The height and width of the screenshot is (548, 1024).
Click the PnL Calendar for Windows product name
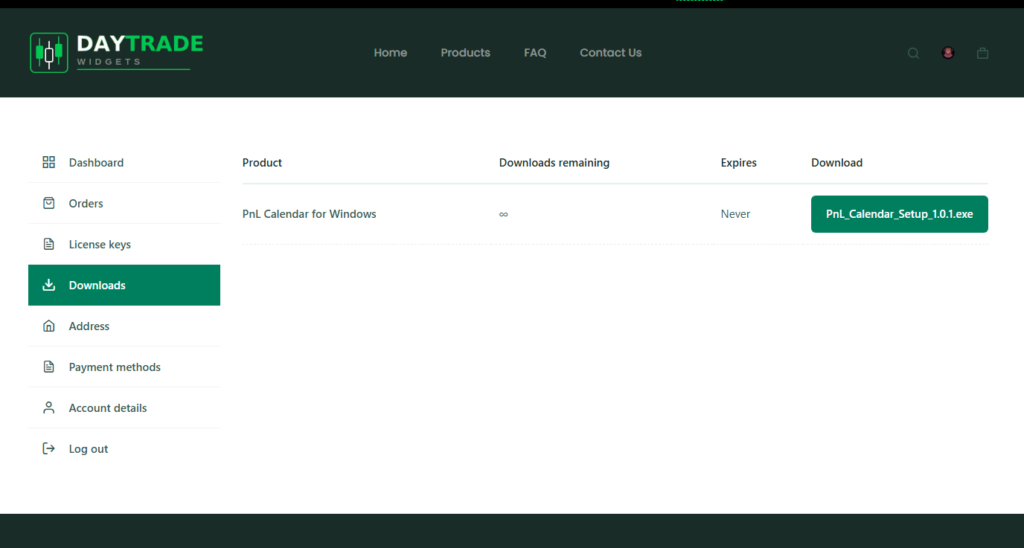[x=309, y=214]
